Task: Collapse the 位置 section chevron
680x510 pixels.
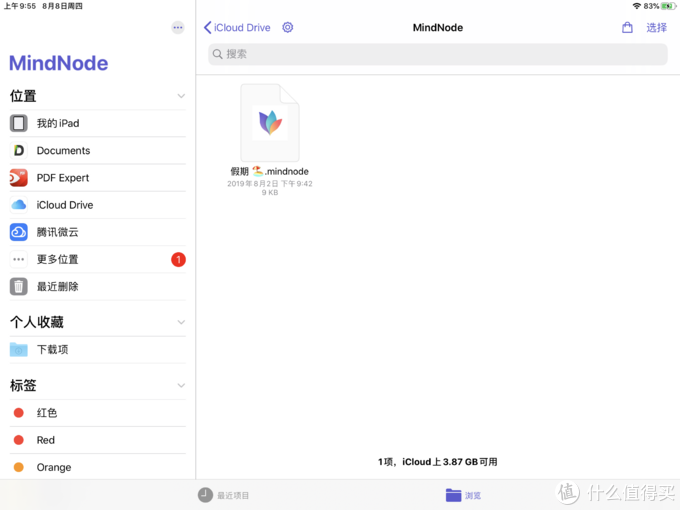Action: click(x=181, y=96)
